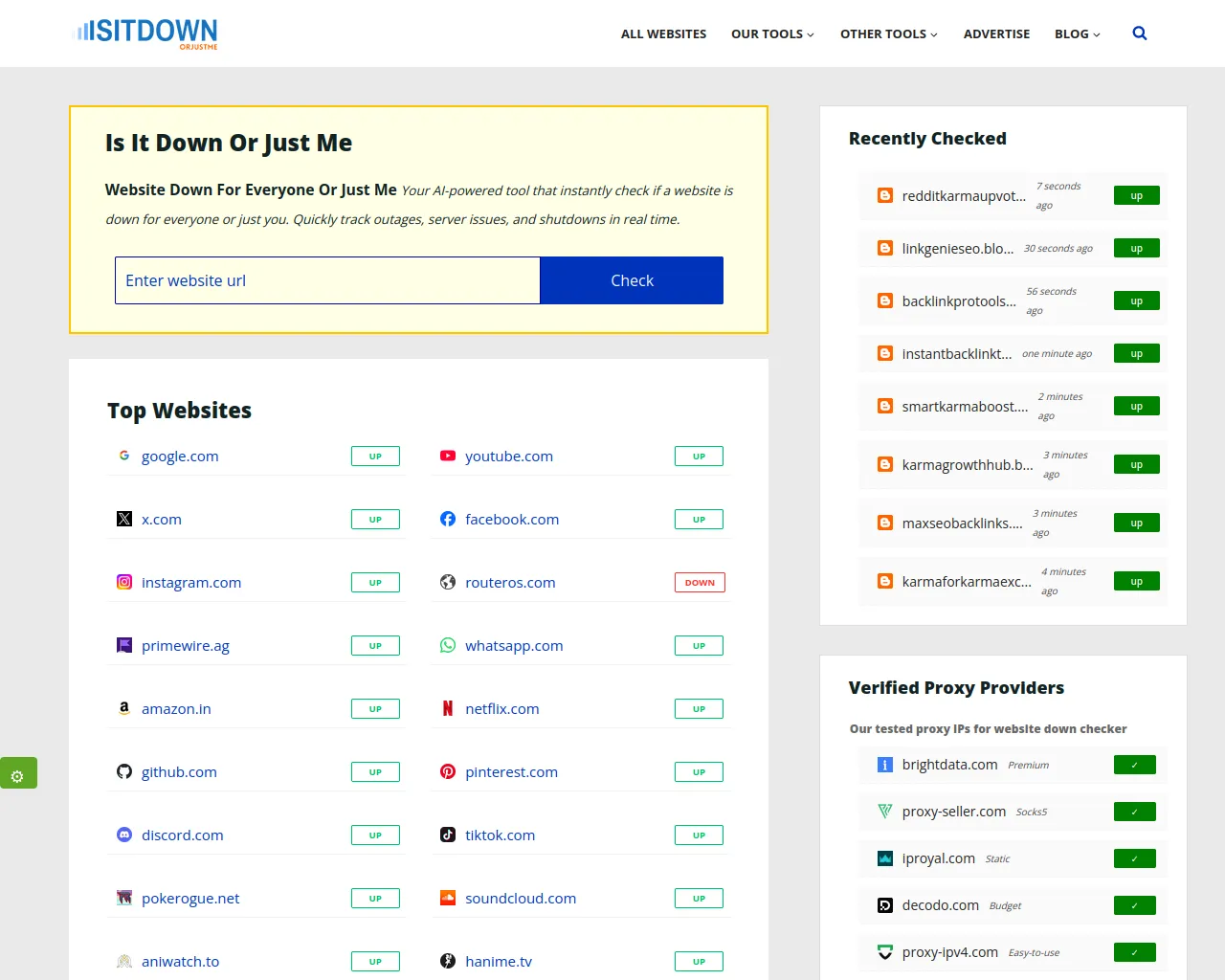Image resolution: width=1225 pixels, height=980 pixels.
Task: Open the aniwatch.to status link
Action: pos(180,962)
